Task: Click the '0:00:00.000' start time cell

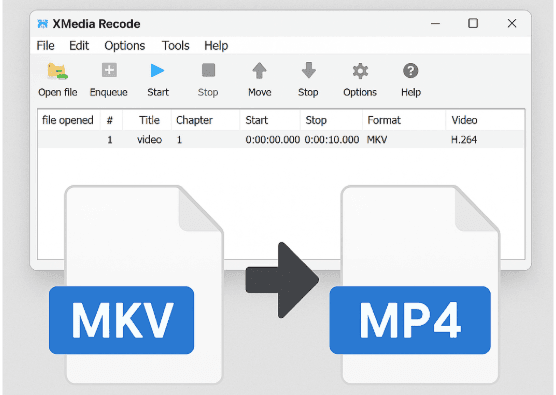Action: [x=273, y=140]
